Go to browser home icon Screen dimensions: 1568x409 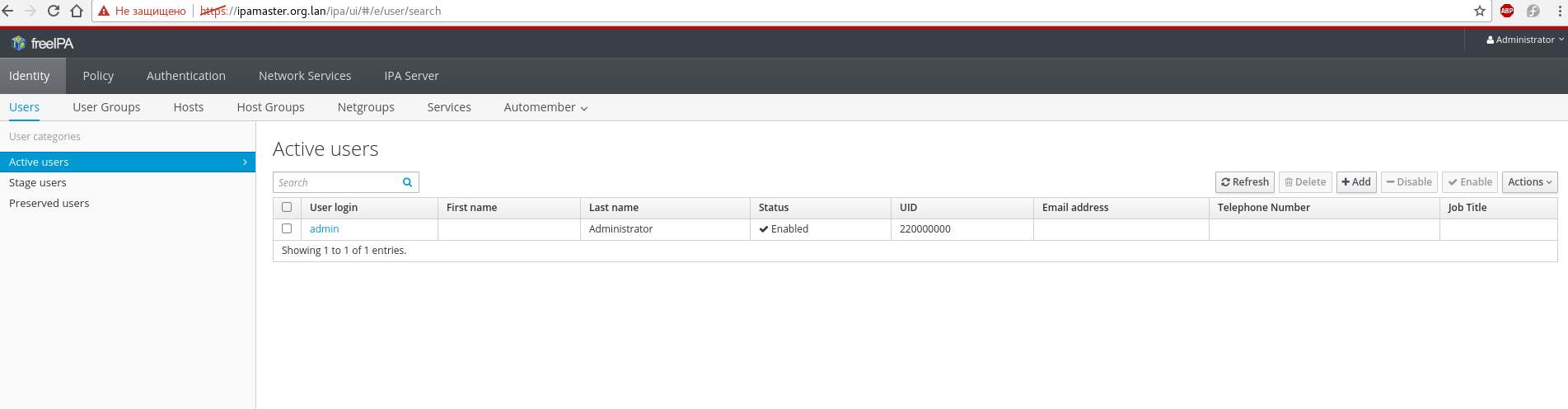(77, 11)
